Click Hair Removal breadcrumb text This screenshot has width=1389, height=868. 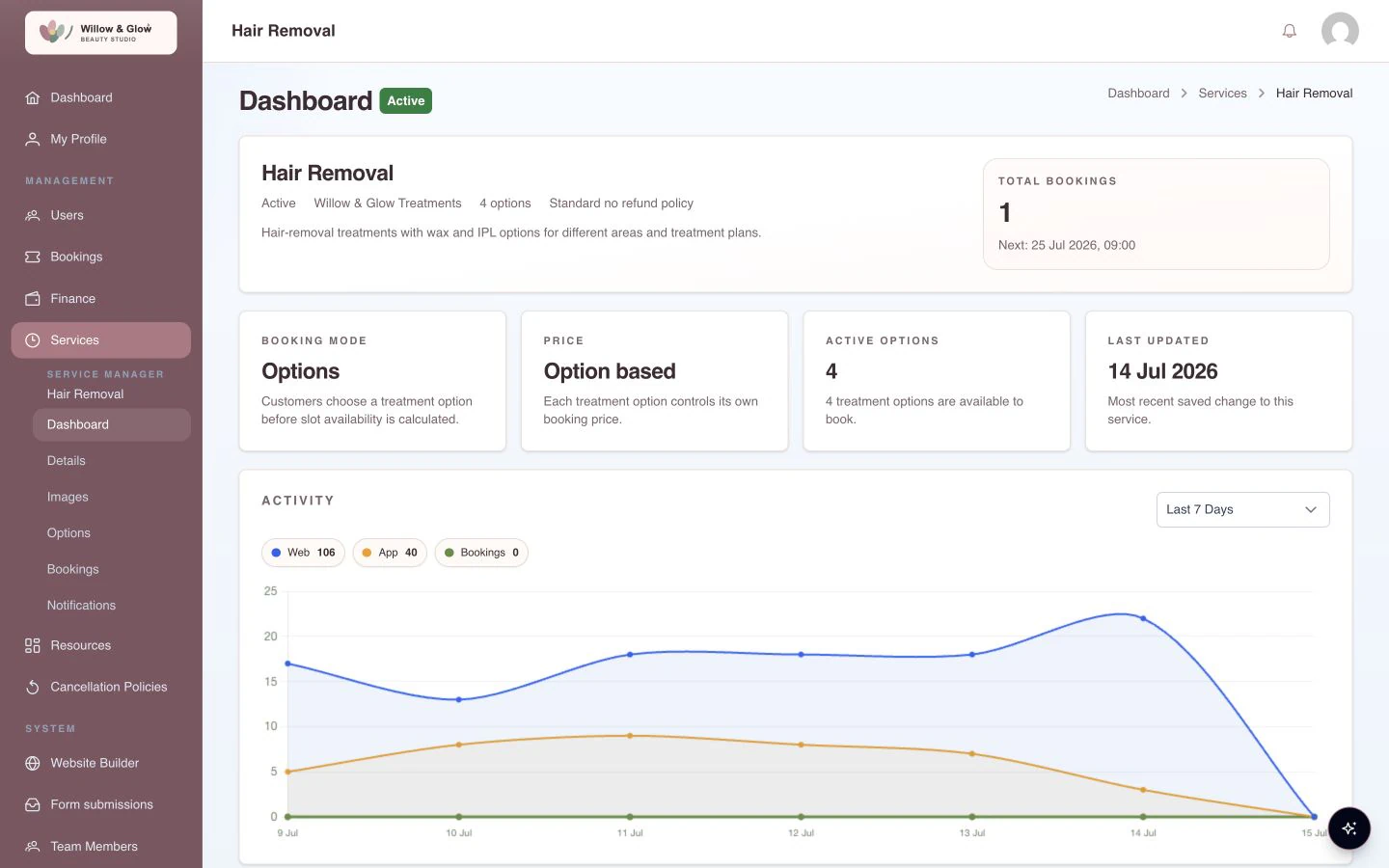click(x=1314, y=94)
